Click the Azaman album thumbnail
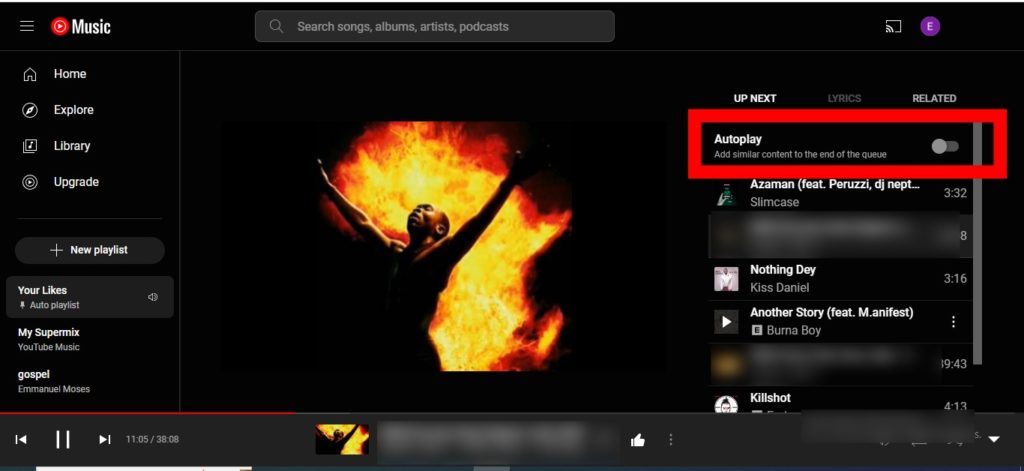 726,194
